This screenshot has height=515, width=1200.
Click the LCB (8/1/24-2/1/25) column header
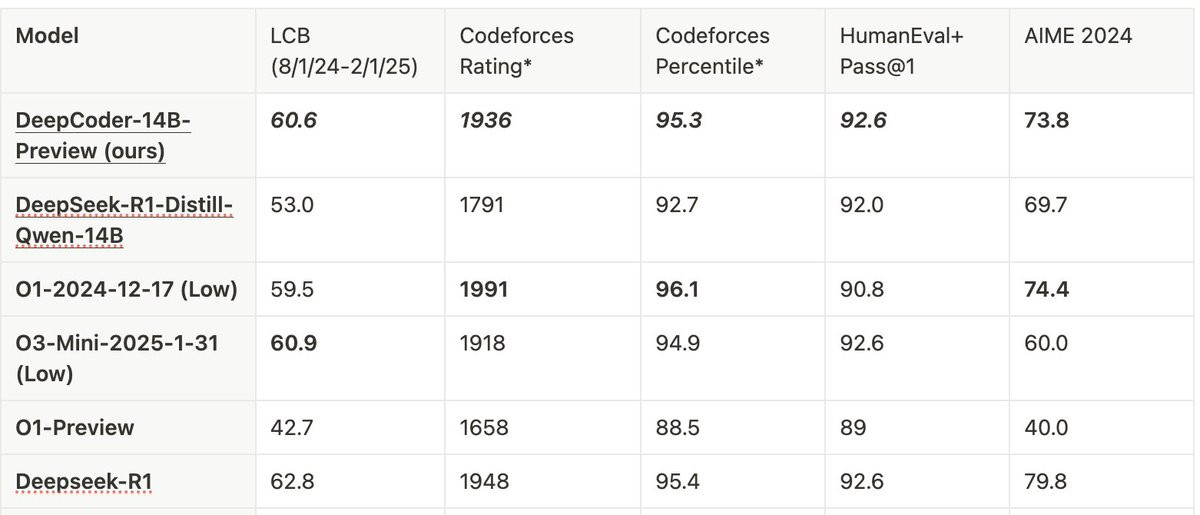(341, 51)
